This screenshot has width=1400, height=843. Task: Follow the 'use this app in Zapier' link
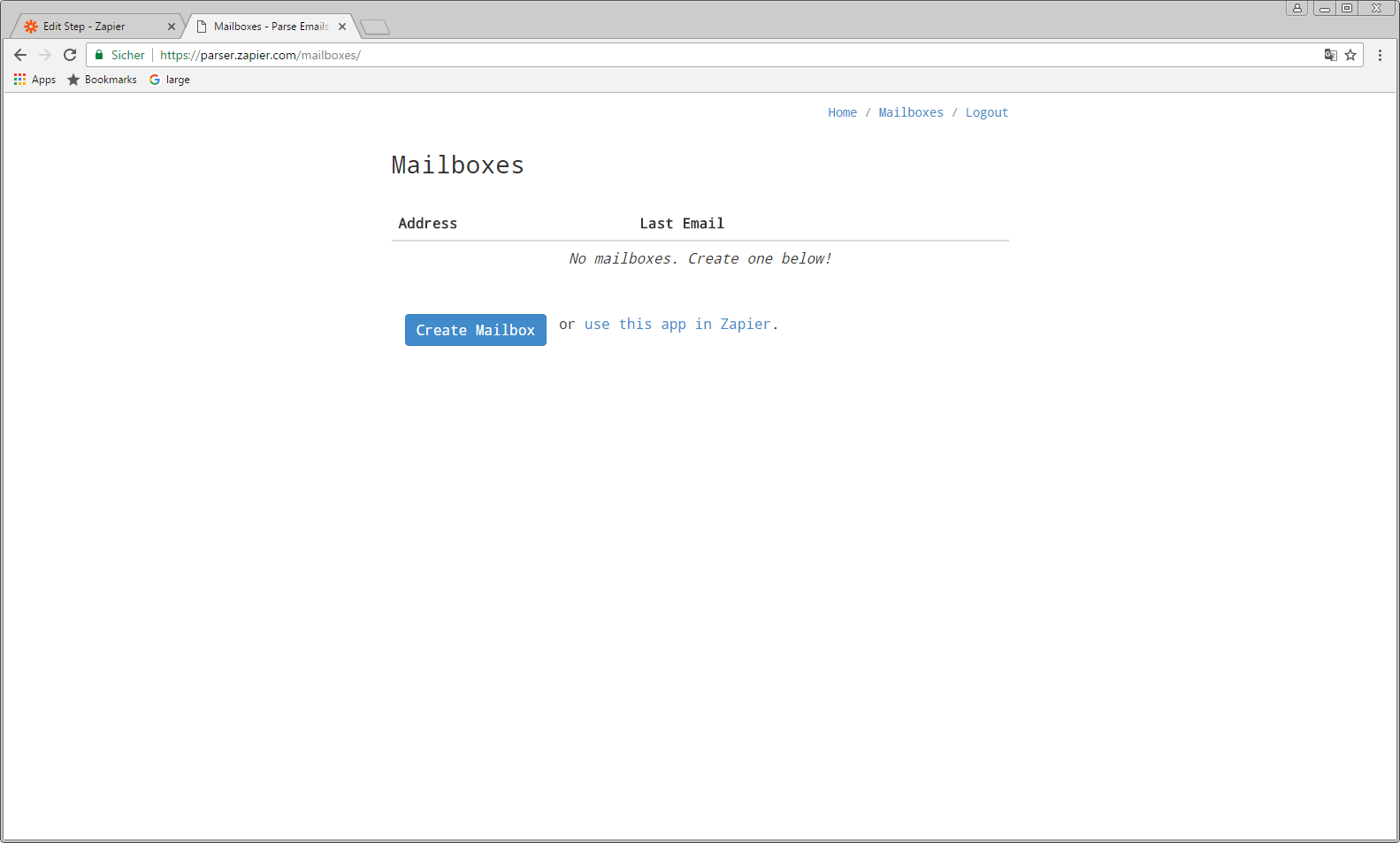677,325
